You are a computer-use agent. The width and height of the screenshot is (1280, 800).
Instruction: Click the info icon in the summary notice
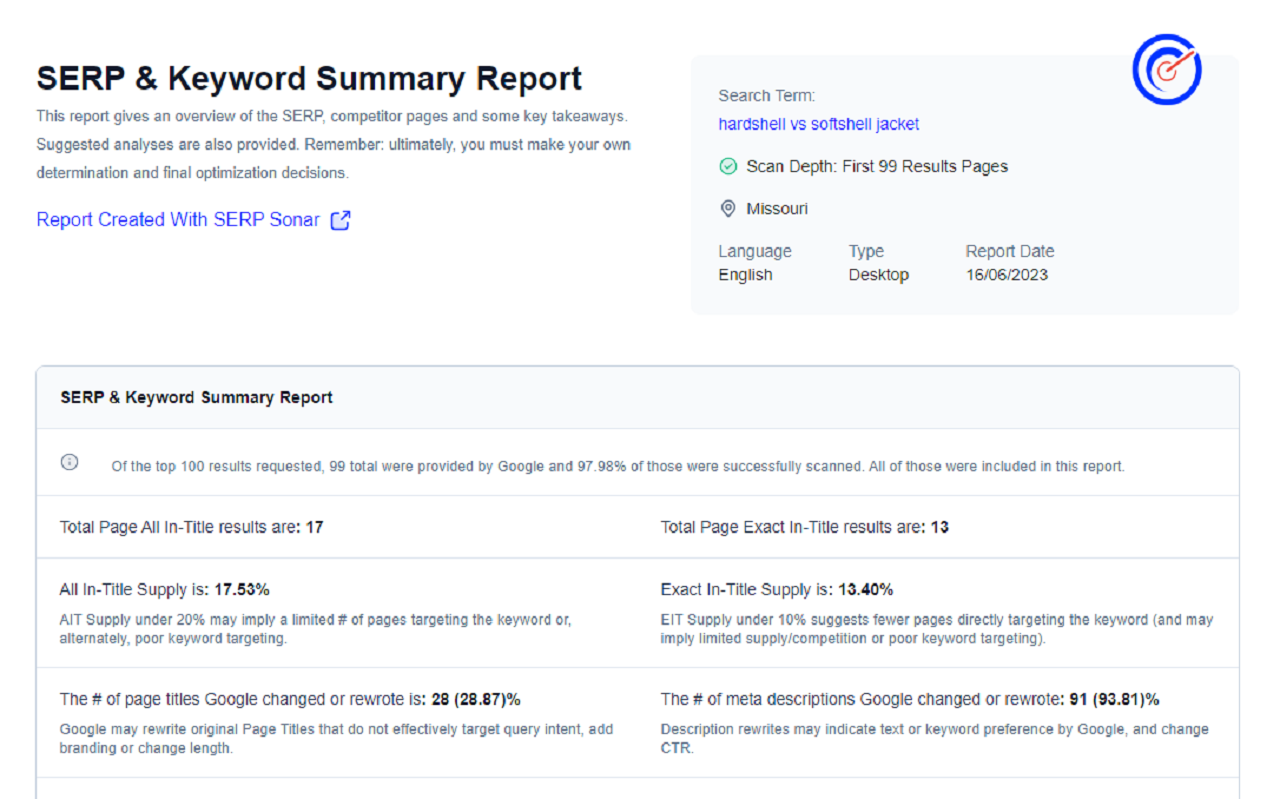(x=69, y=461)
